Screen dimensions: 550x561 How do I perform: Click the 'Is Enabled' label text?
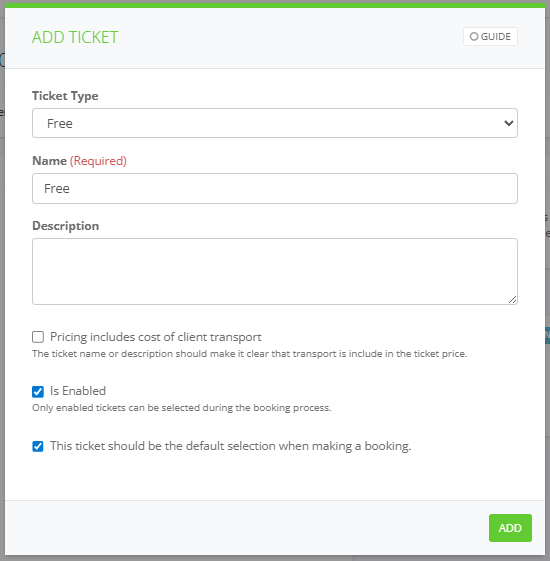click(78, 391)
